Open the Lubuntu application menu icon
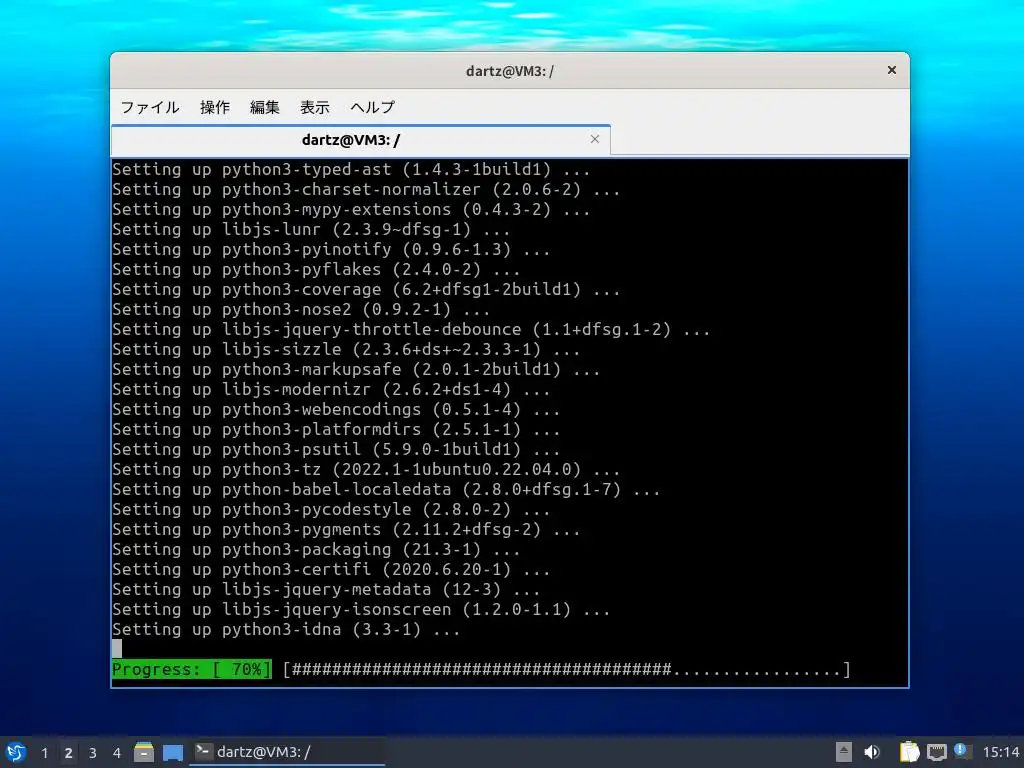1024x768 pixels. [16, 752]
